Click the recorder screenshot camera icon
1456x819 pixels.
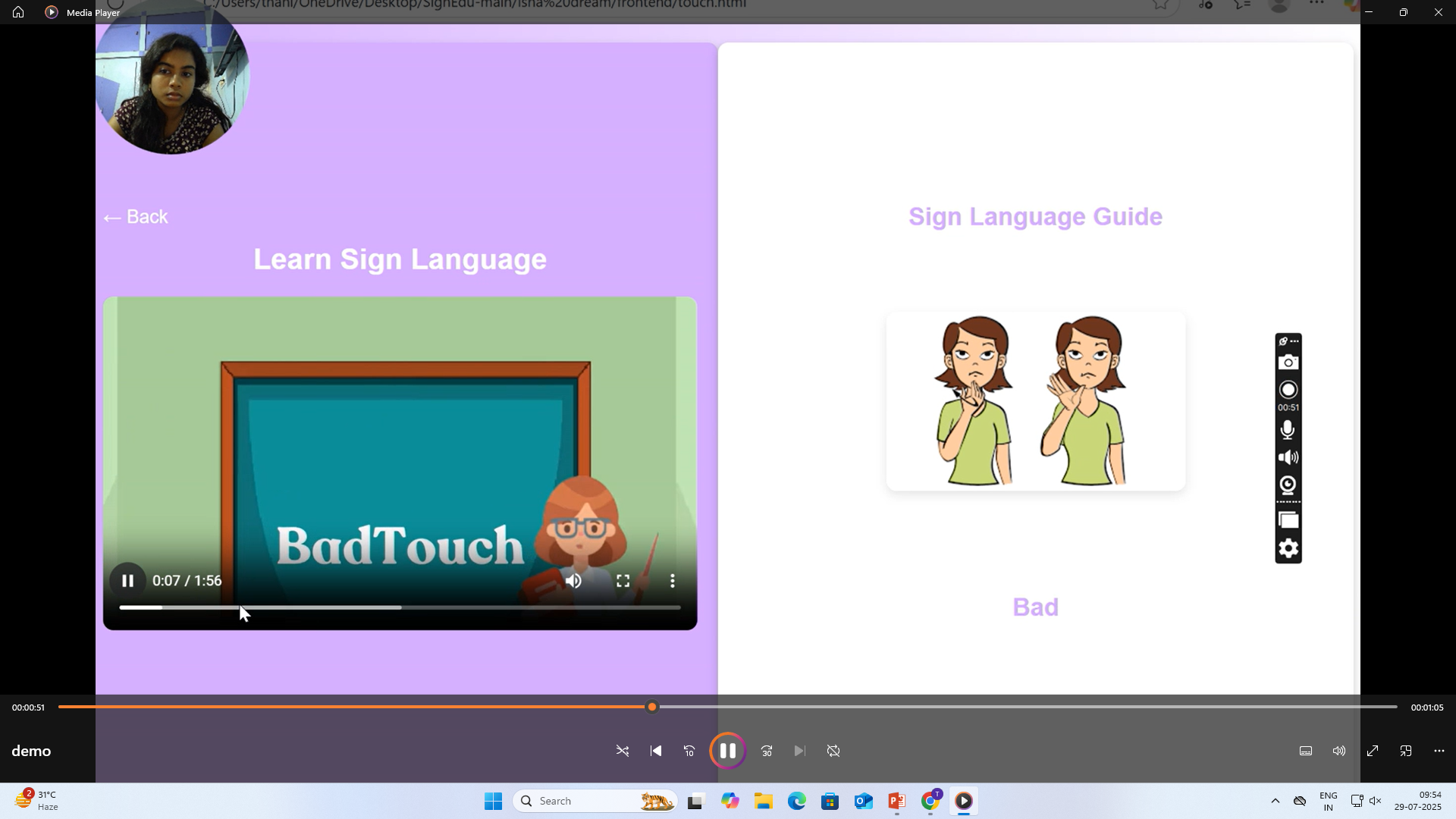[x=1288, y=362]
